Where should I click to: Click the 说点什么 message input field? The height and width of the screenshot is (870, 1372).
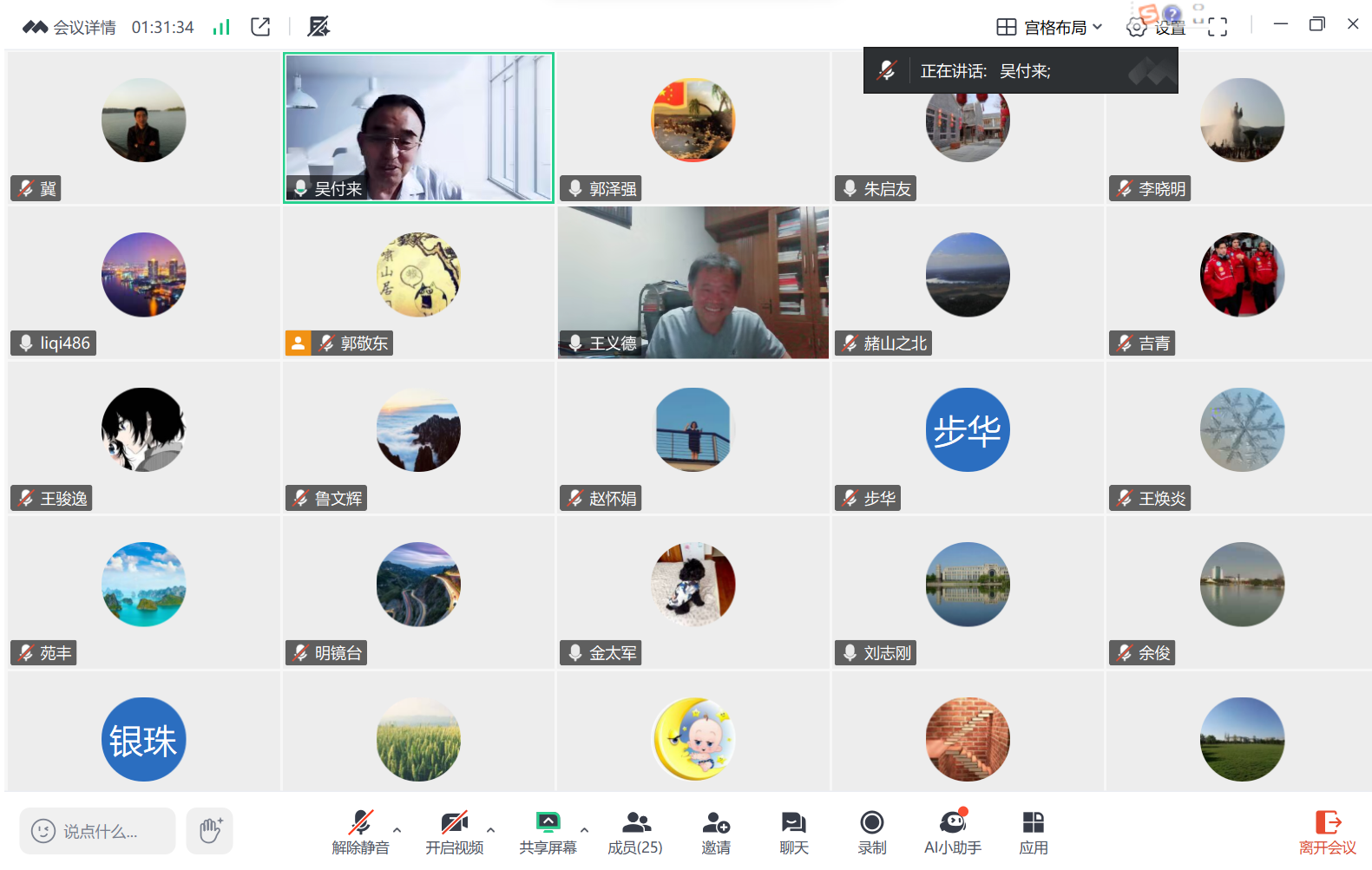coord(98,831)
